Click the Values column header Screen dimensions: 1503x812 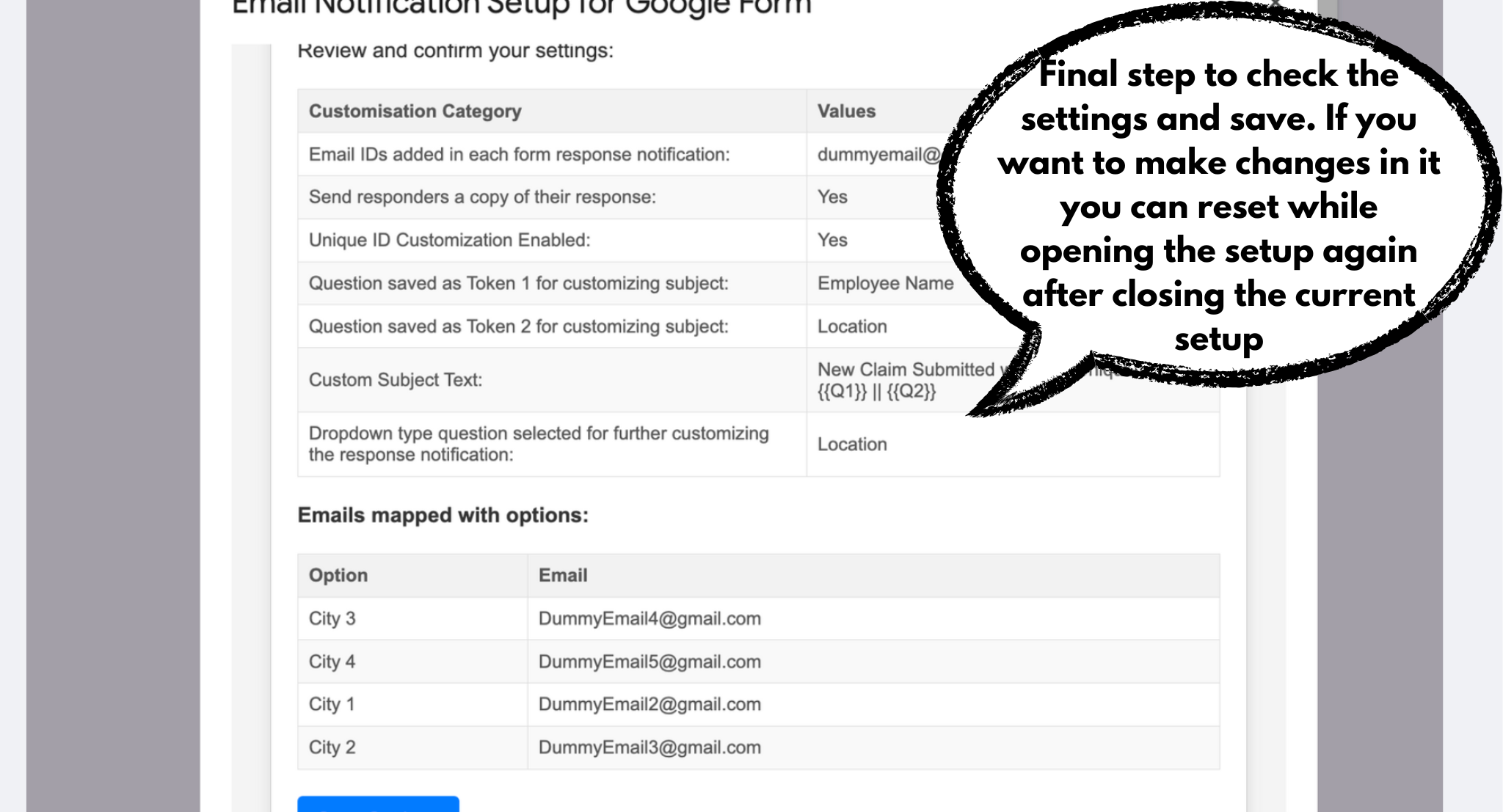[x=846, y=111]
